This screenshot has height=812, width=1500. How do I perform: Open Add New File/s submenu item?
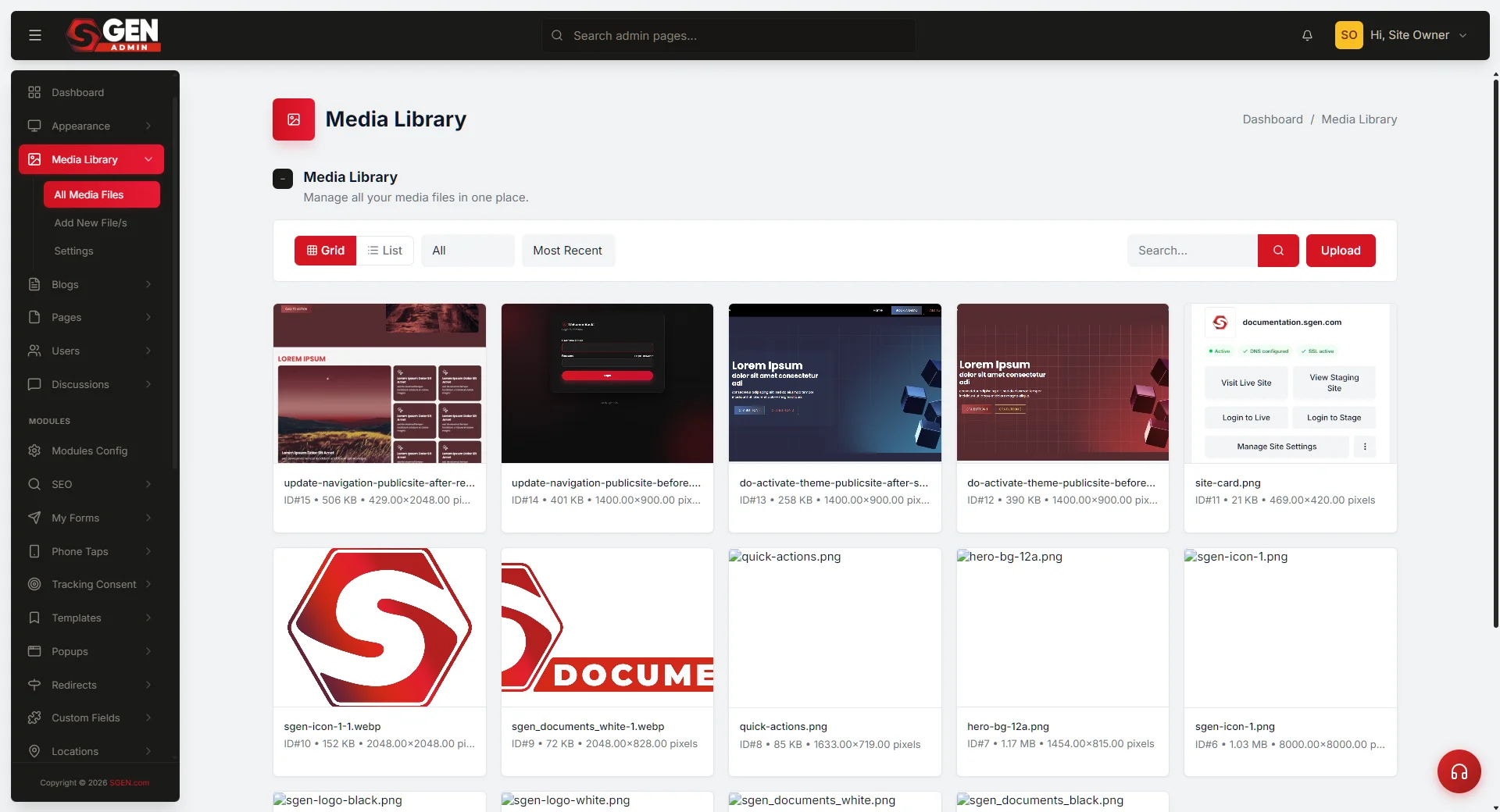(91, 223)
